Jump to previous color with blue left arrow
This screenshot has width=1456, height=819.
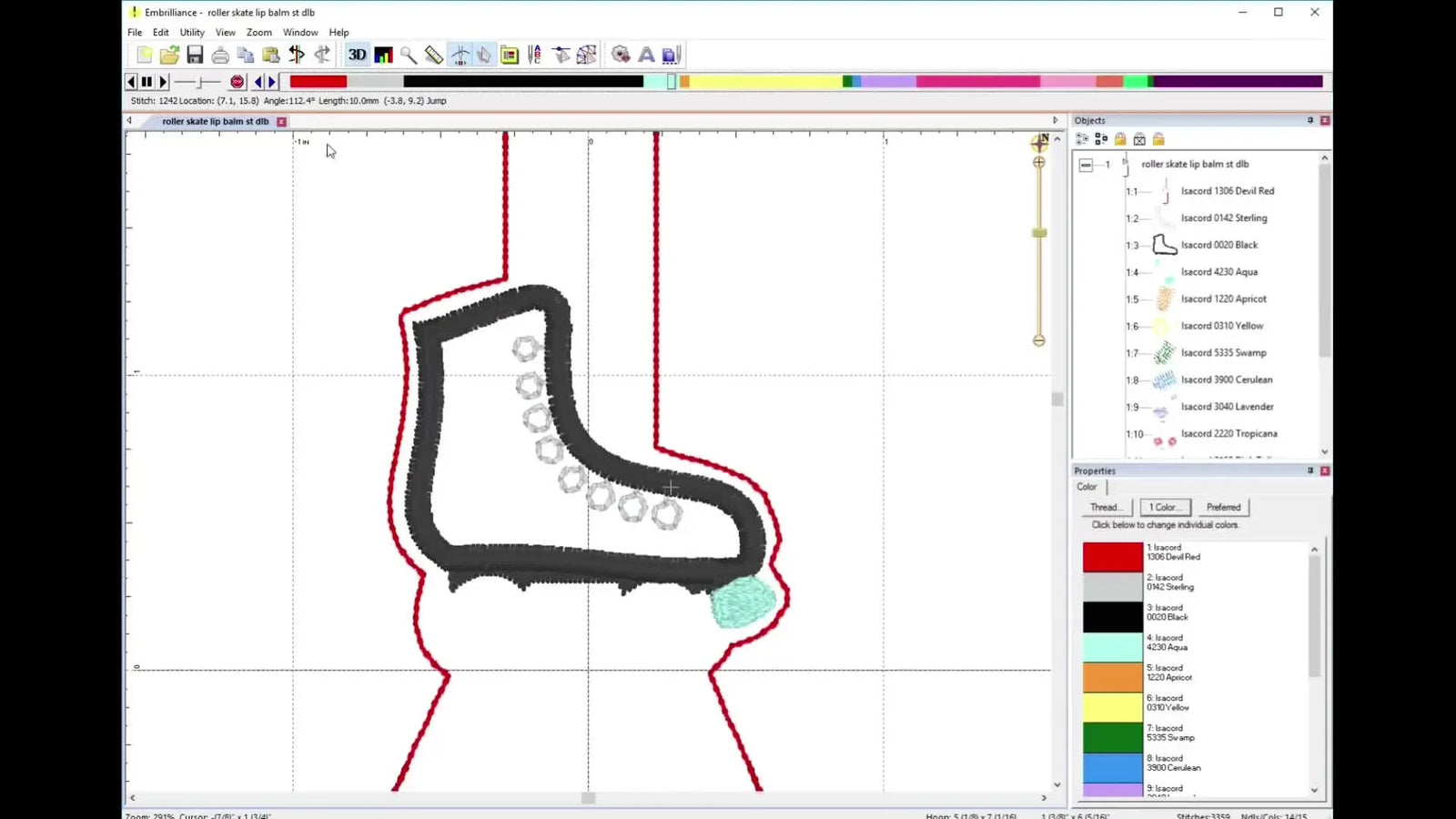pyautogui.click(x=258, y=82)
